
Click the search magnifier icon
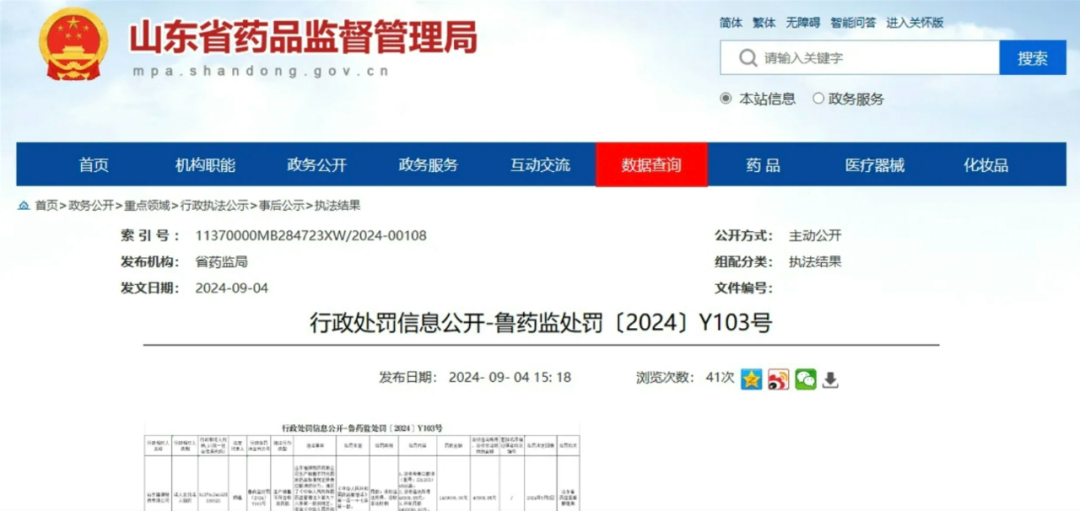point(747,58)
